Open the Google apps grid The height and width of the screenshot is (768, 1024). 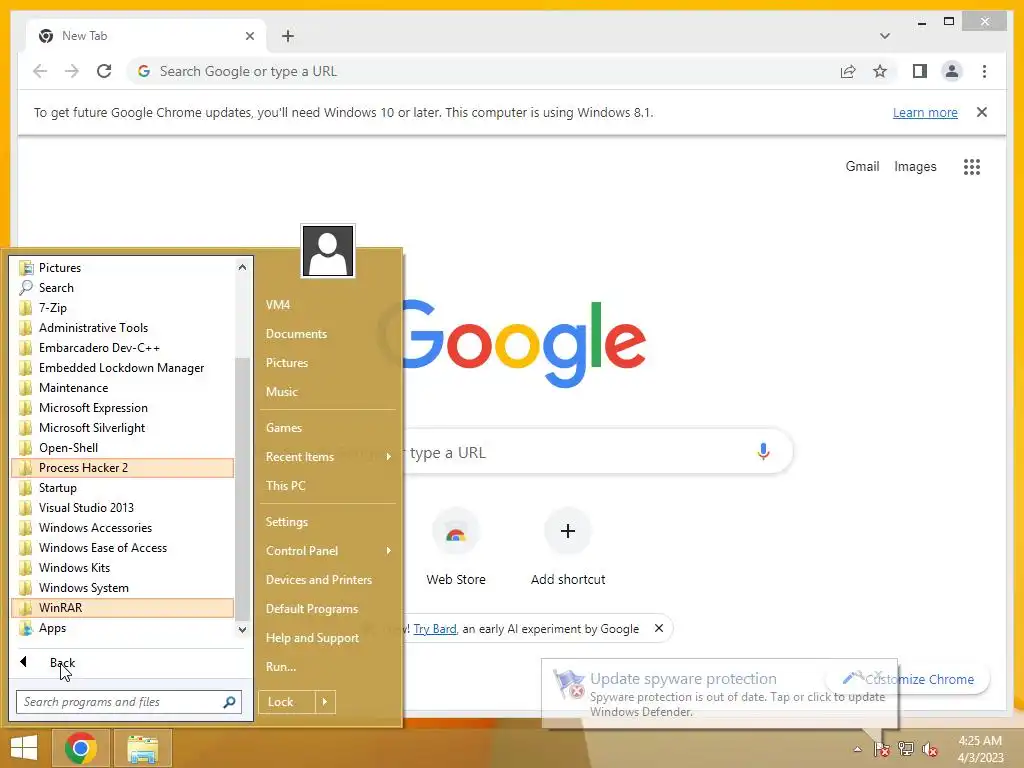(x=972, y=167)
